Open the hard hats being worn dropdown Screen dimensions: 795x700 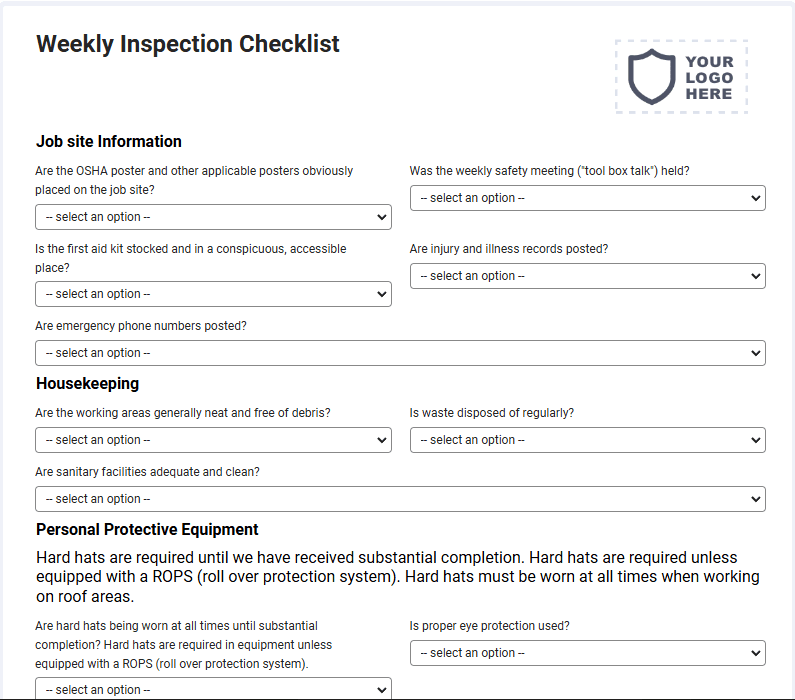click(x=213, y=688)
